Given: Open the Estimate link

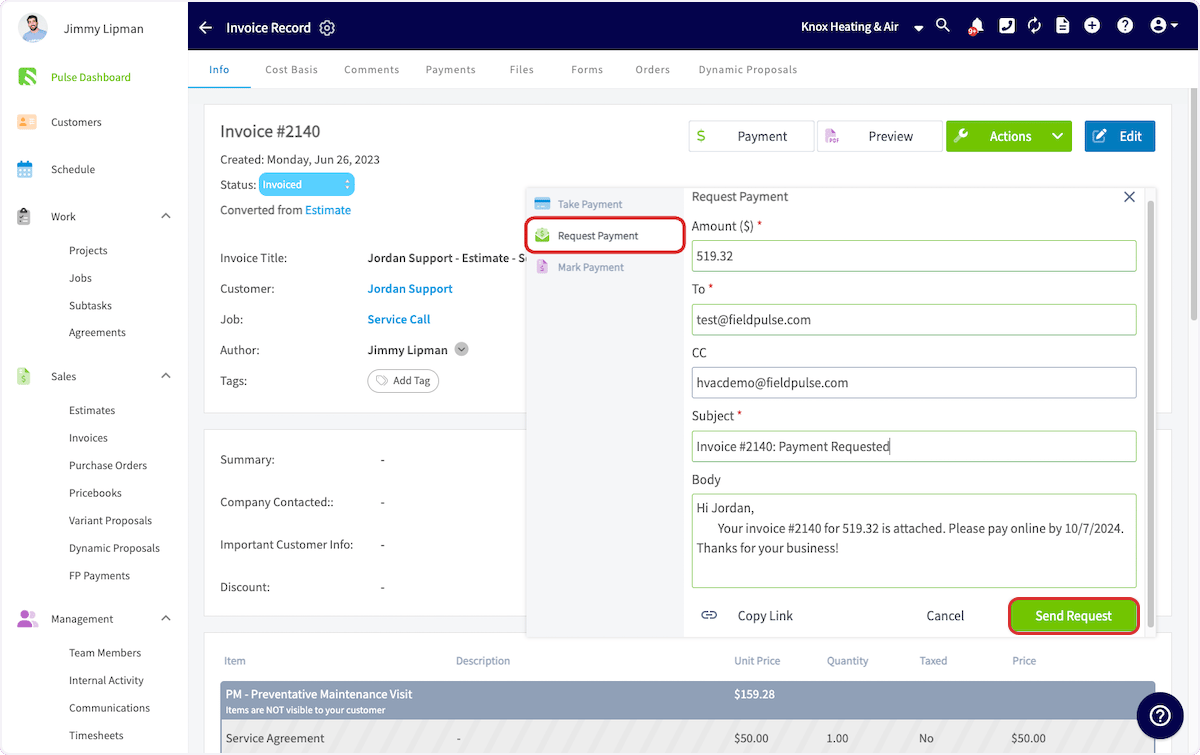Looking at the screenshot, I should (328, 210).
